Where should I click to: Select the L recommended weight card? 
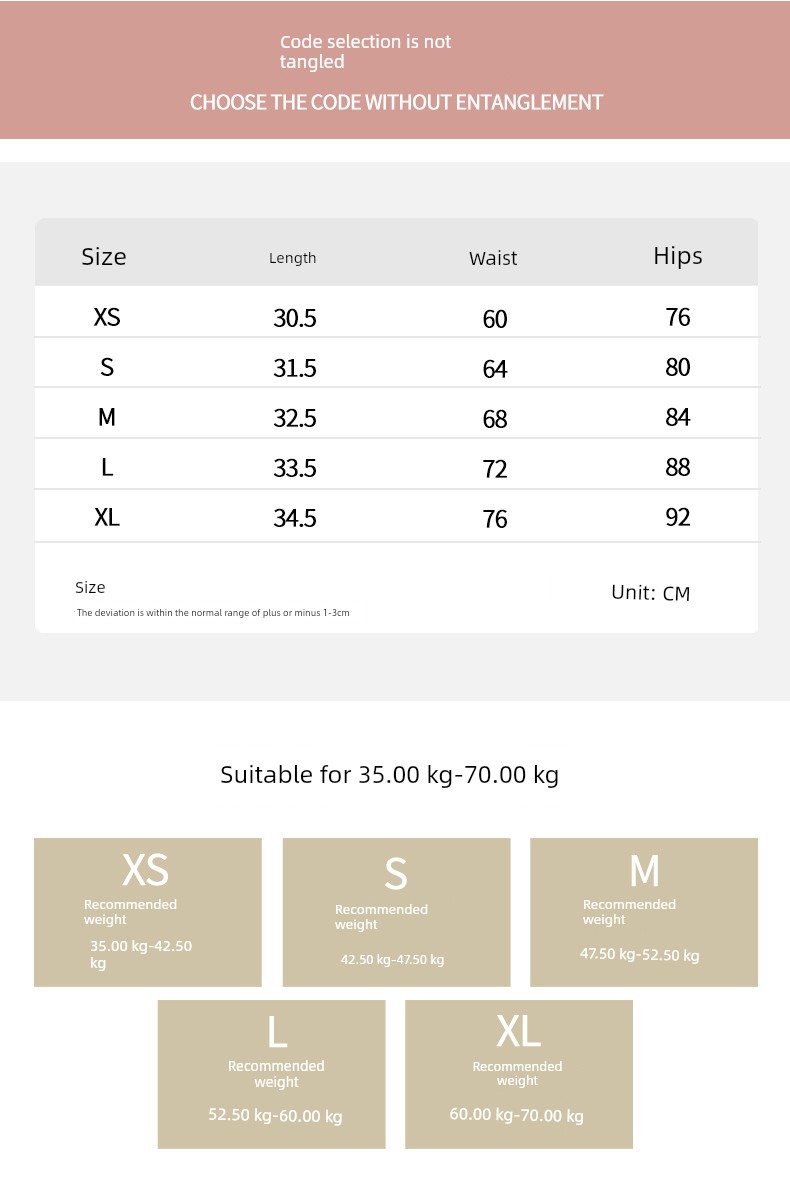pyautogui.click(x=271, y=1074)
